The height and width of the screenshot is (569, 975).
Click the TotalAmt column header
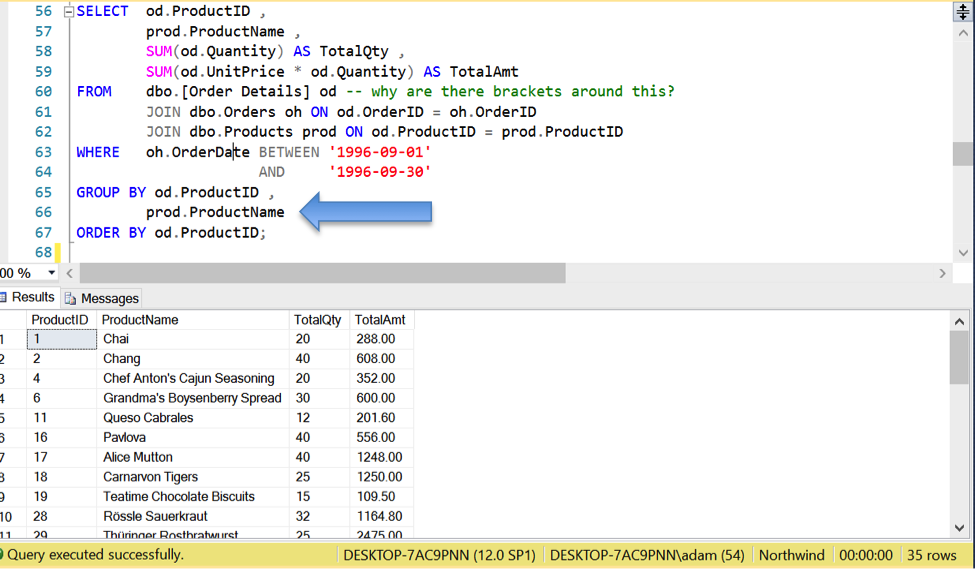[x=382, y=320]
